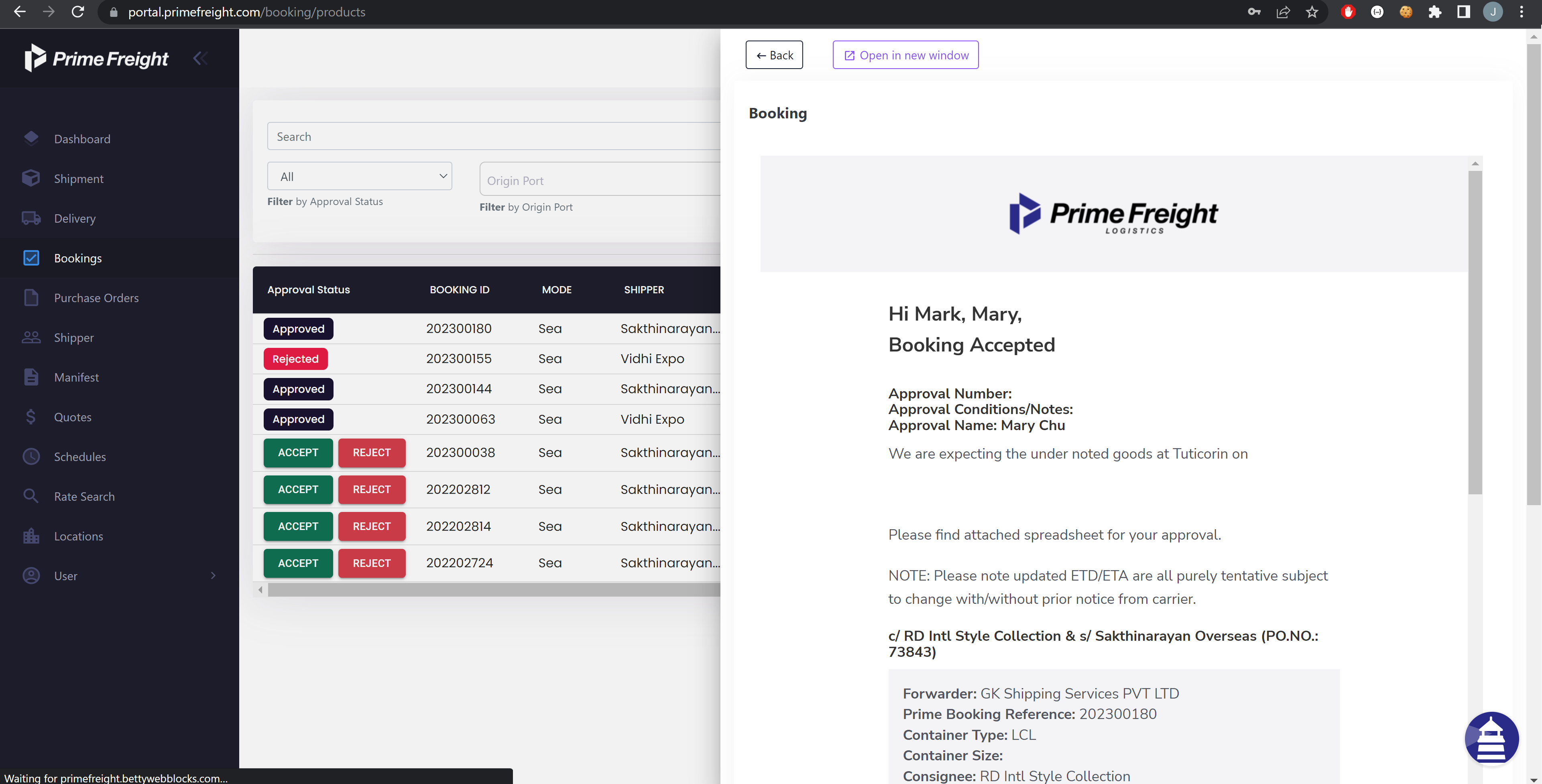Screen dimensions: 1542x784
Task: Click the share page icon
Action: tap(1283, 12)
